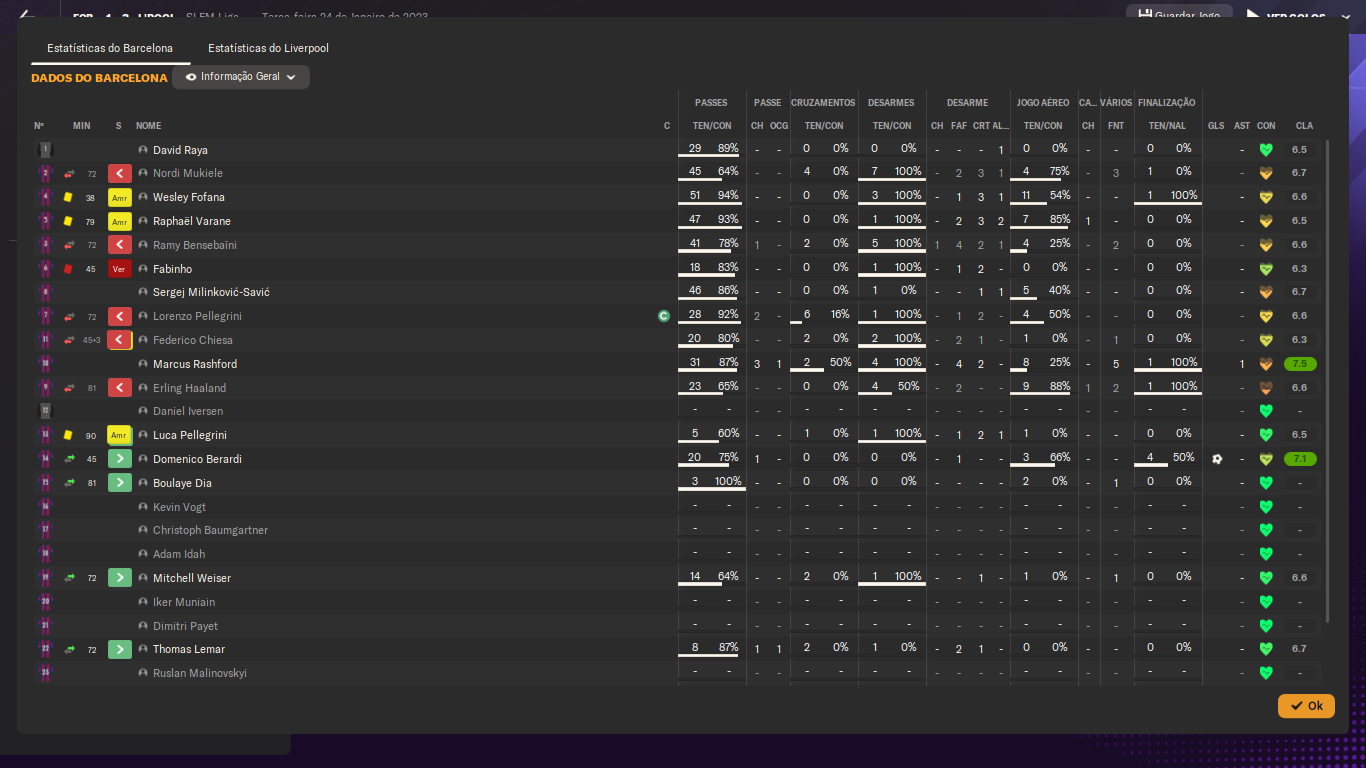The height and width of the screenshot is (768, 1366).
Task: Open Christoph Baumgartner's player name
Action: click(210, 530)
